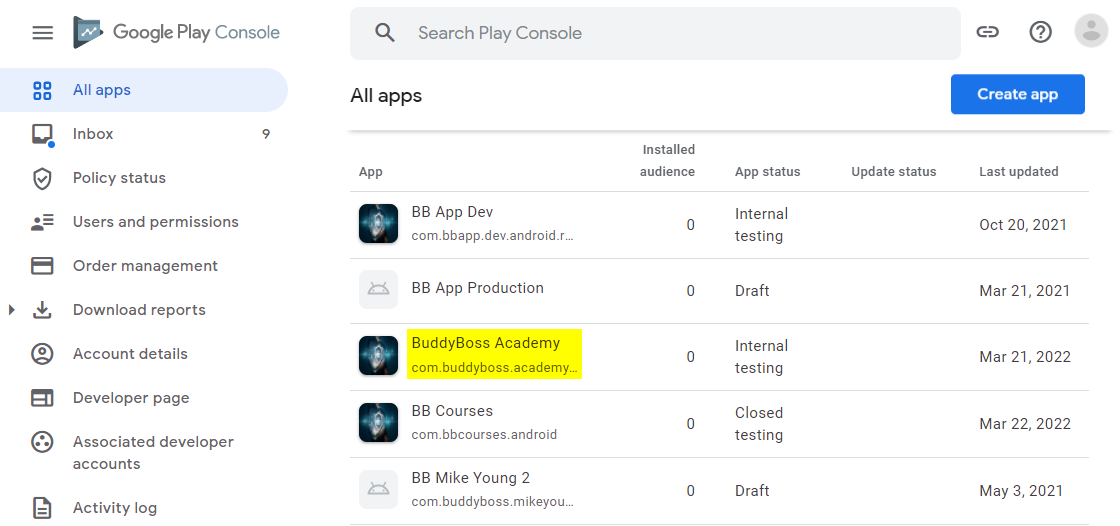Open Users and permissions
The image size is (1120, 526).
point(143,222)
